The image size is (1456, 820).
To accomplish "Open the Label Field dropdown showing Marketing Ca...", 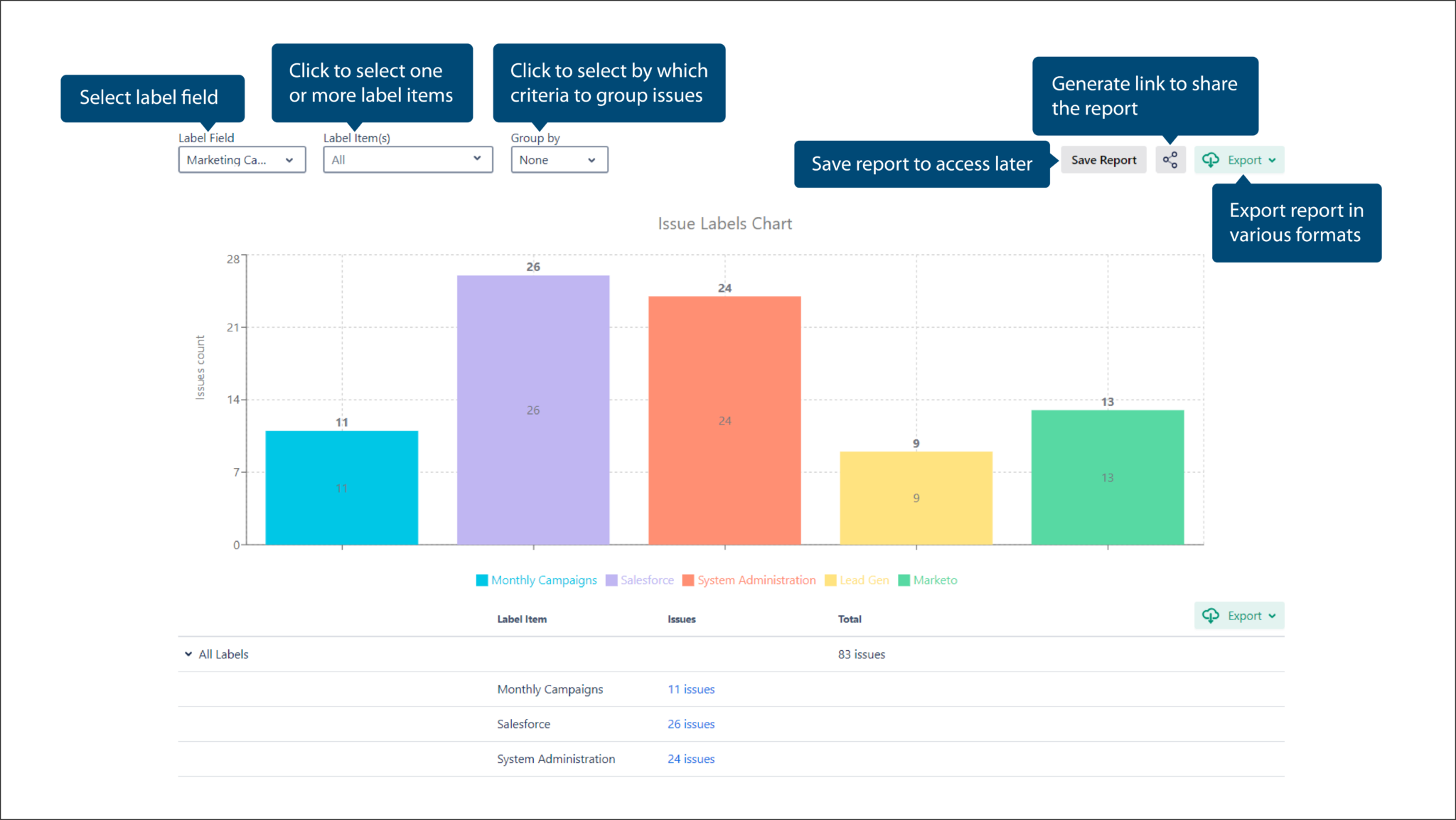I will click(x=242, y=159).
